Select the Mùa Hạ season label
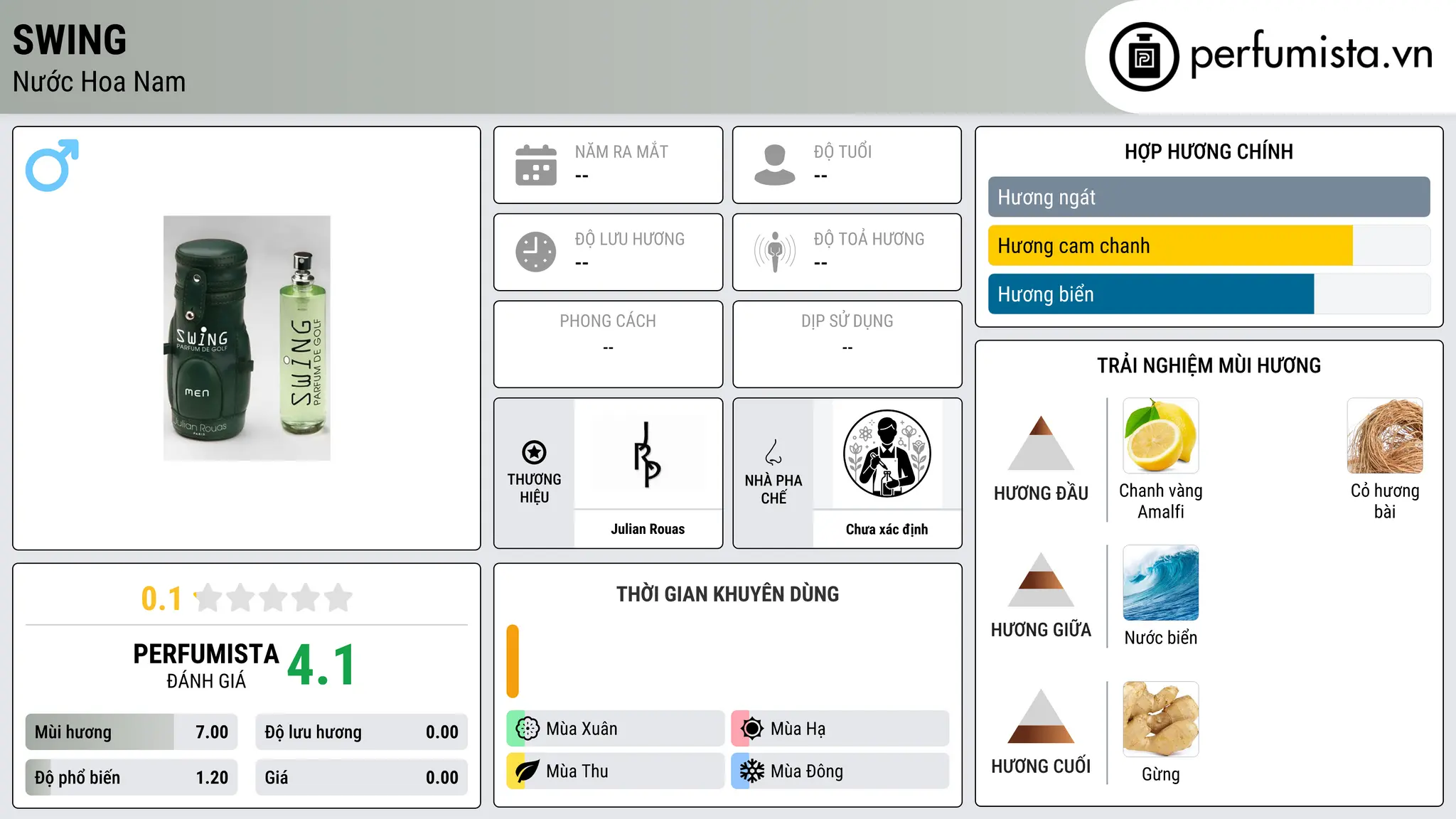This screenshot has width=1456, height=819. (x=798, y=729)
